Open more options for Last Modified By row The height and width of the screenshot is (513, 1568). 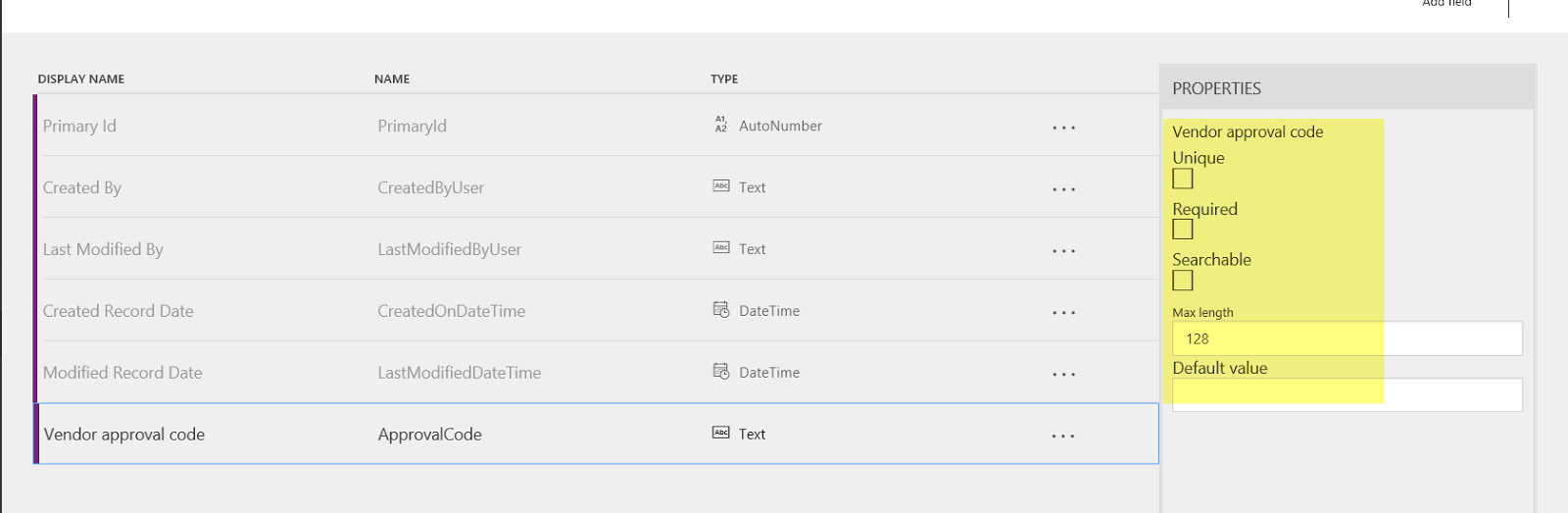(1063, 251)
